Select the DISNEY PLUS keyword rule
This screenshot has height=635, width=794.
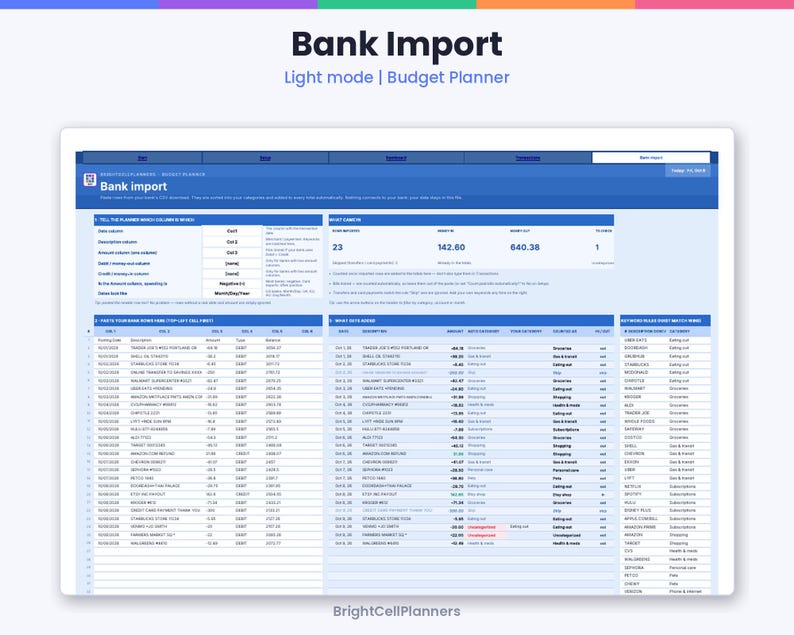click(637, 510)
